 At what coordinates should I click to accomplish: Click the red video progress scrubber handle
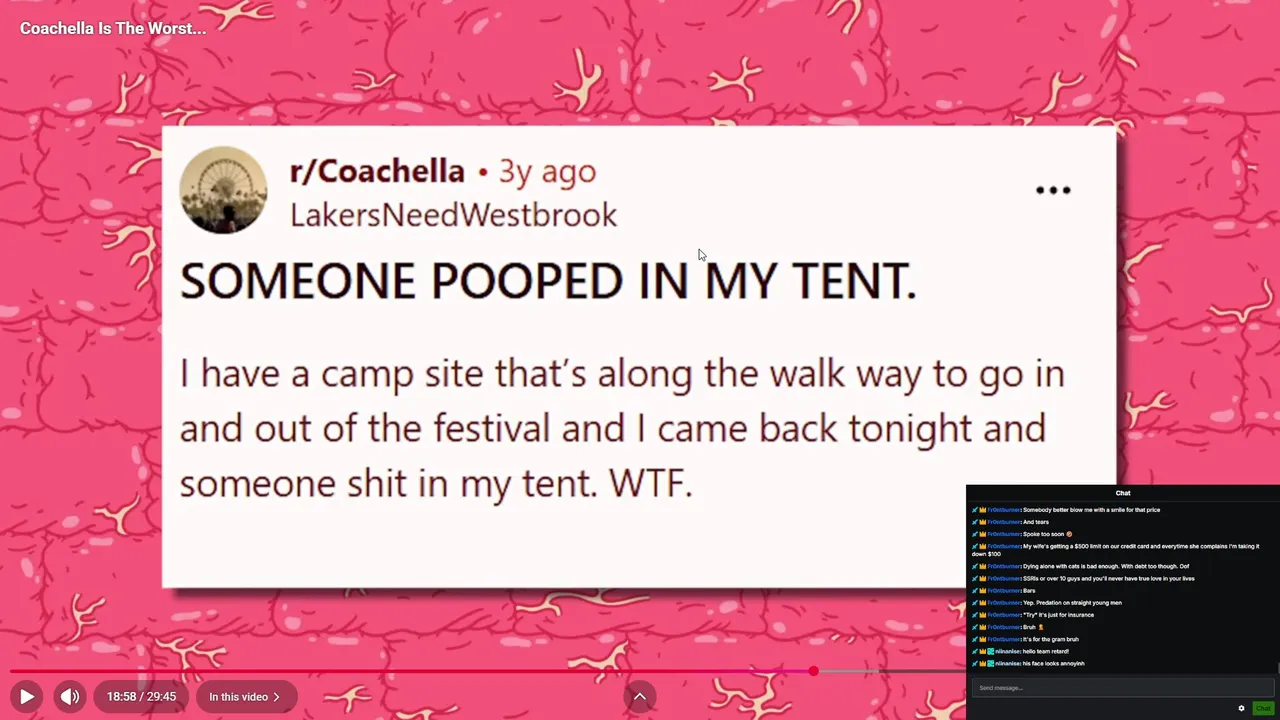tap(814, 671)
